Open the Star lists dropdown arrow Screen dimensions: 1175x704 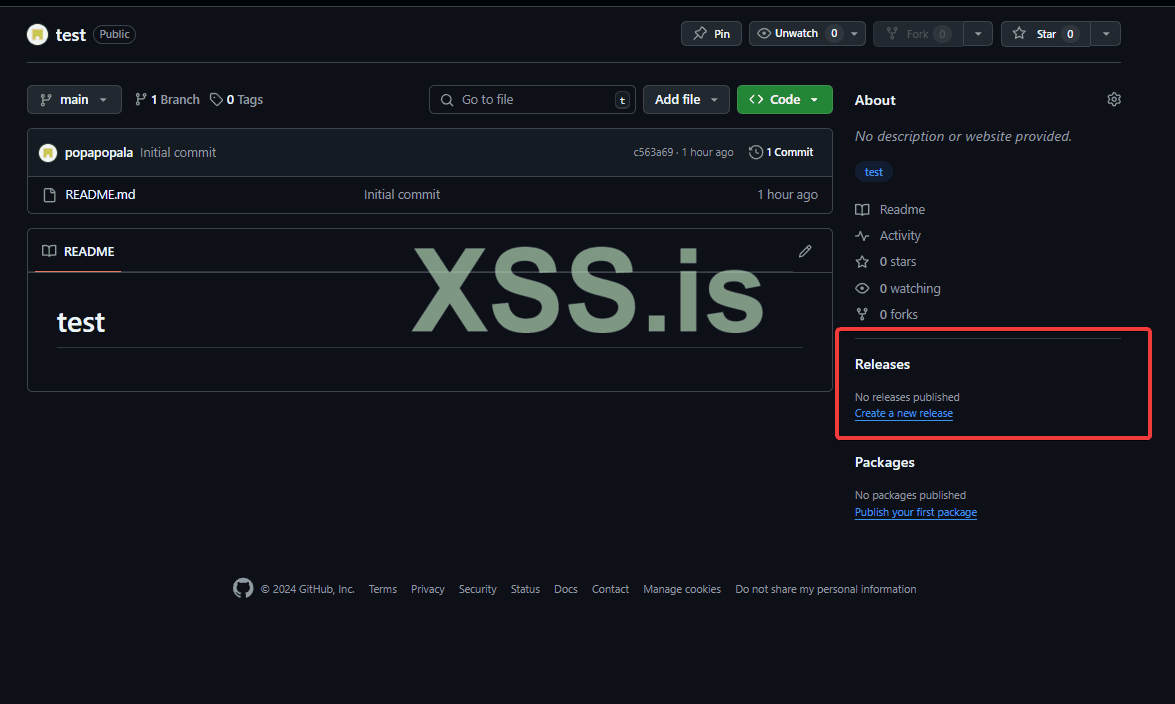pyautogui.click(x=1106, y=34)
